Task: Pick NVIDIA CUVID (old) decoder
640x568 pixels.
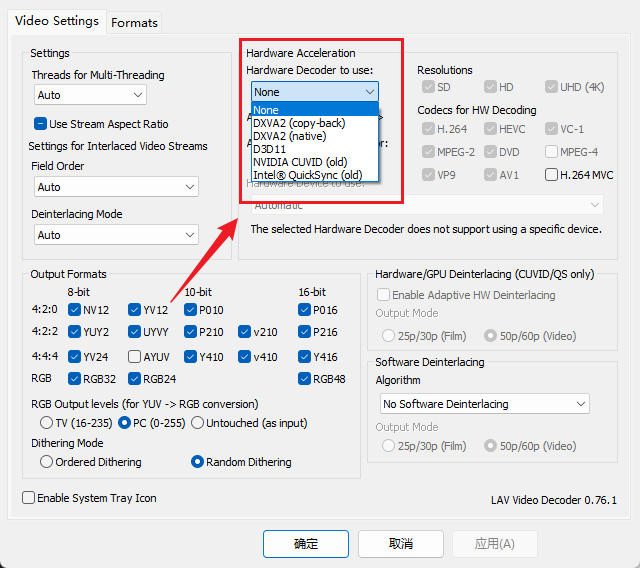Action: [x=300, y=162]
